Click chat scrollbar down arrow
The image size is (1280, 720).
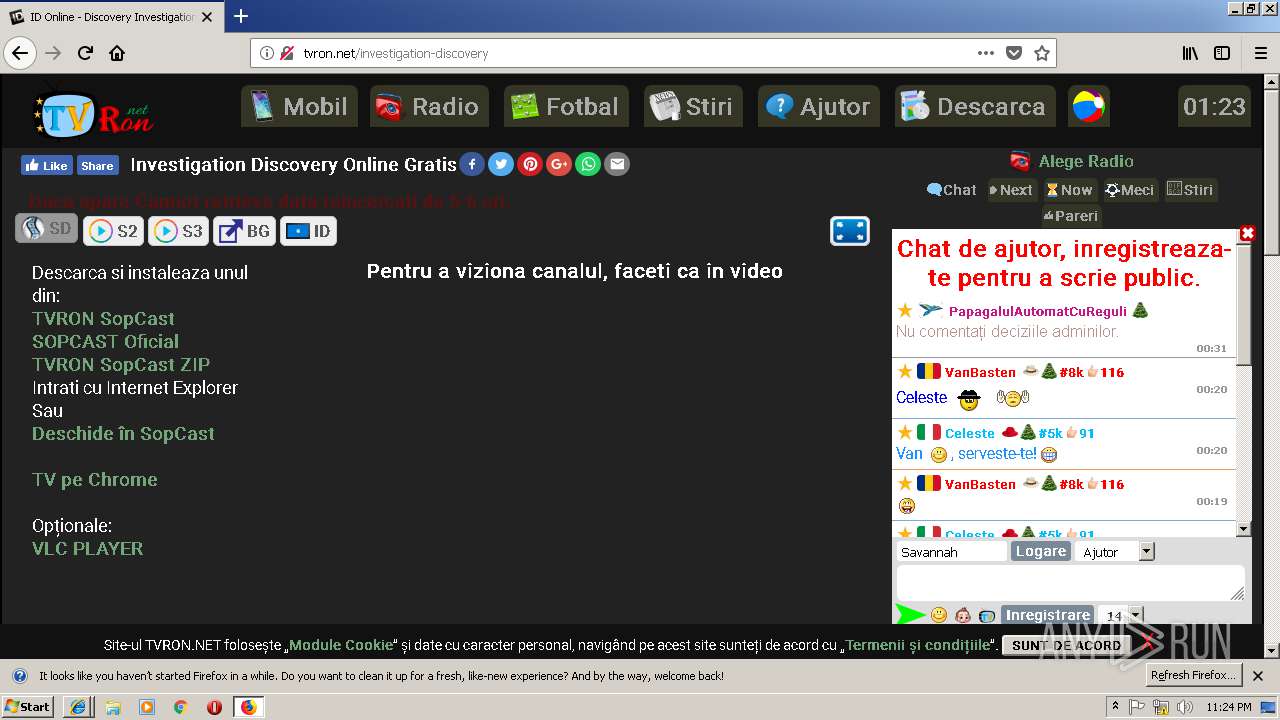[1244, 529]
